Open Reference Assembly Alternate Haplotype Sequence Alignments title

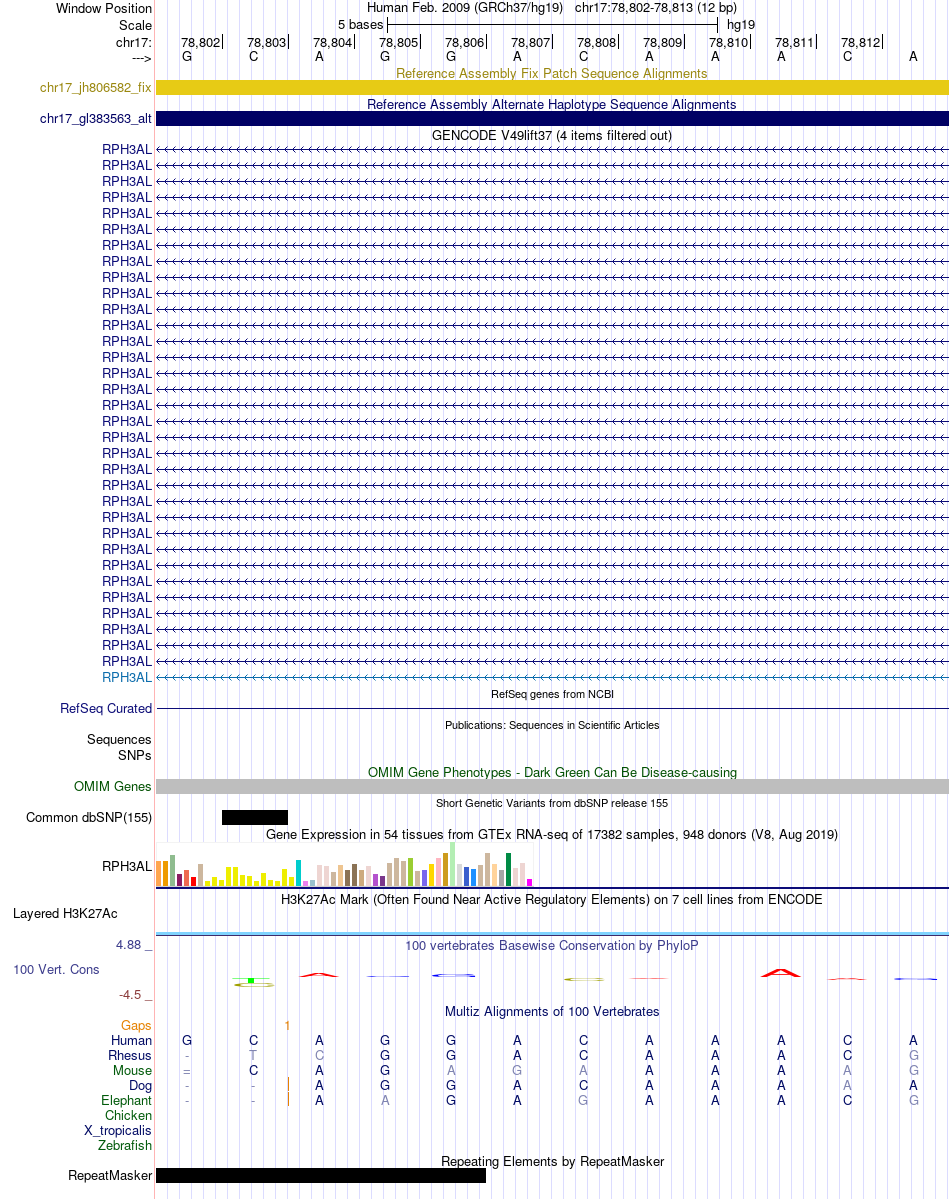click(x=551, y=105)
